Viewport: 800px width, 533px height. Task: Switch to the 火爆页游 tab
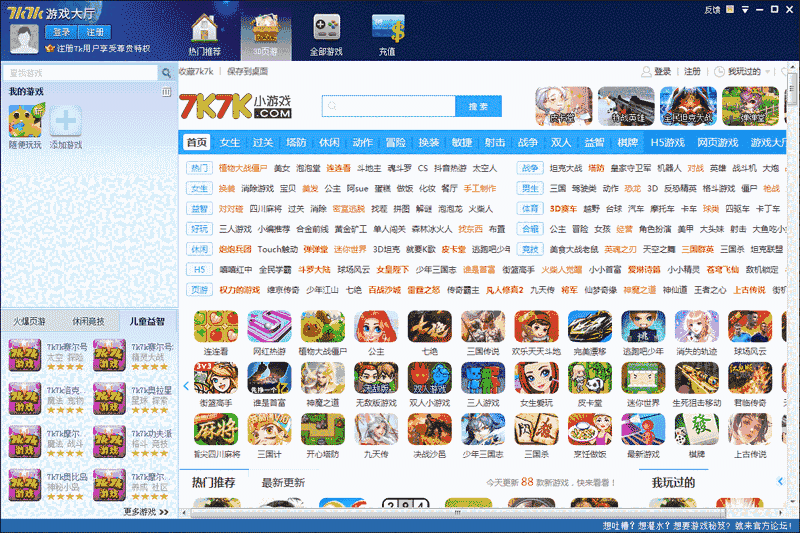point(29,321)
